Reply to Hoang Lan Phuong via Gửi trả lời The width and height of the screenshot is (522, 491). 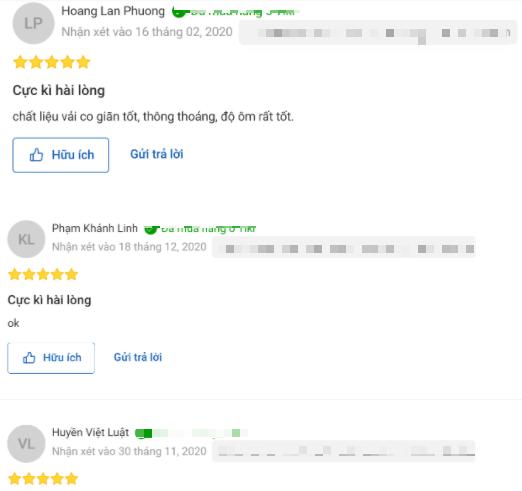pyautogui.click(x=157, y=154)
